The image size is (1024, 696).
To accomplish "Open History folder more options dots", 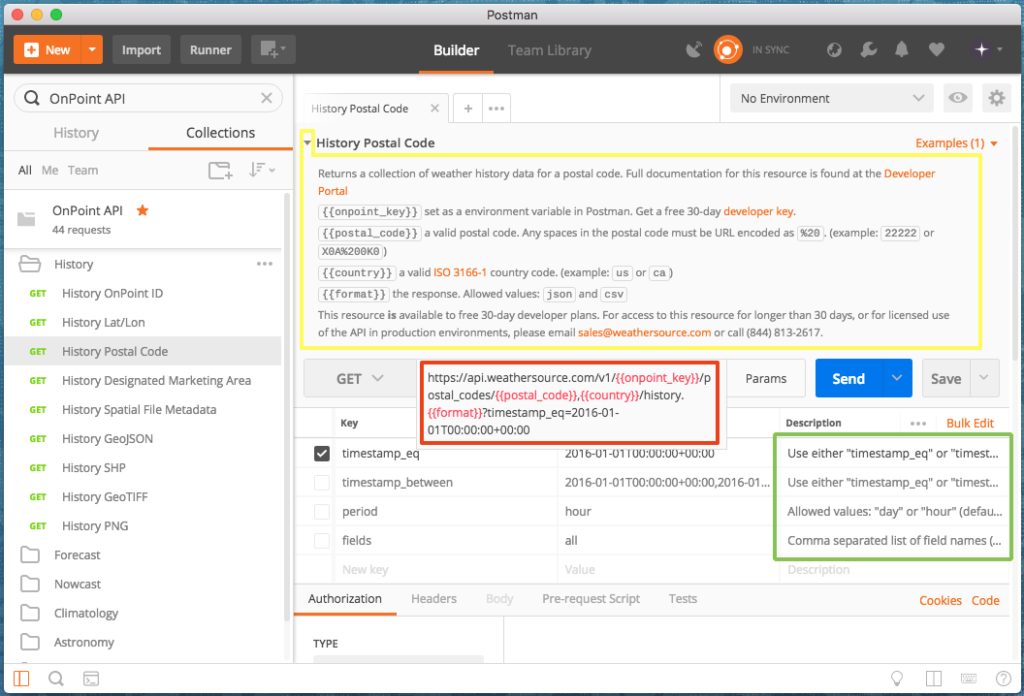I will click(264, 264).
